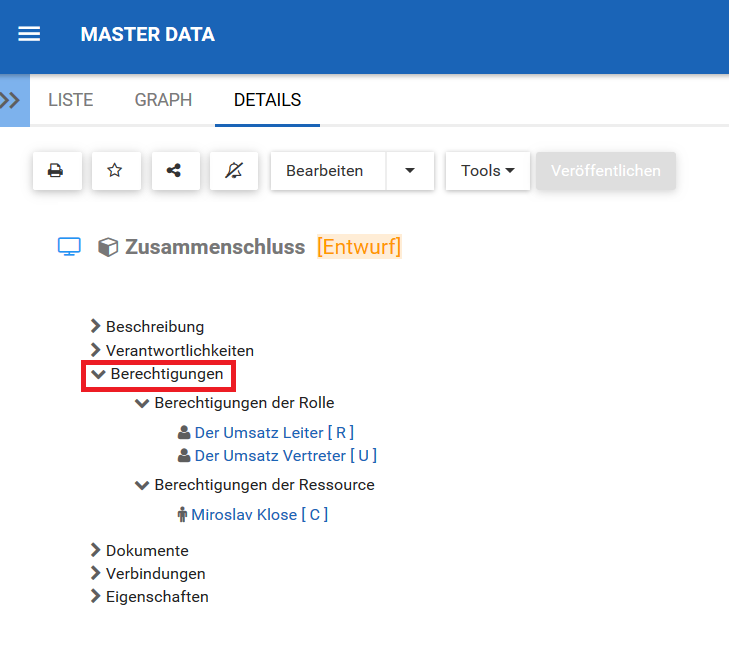Screen dimensions: 729x655
Task: Collapse Berechtigungen der Rolle subsection
Action: click(x=142, y=403)
